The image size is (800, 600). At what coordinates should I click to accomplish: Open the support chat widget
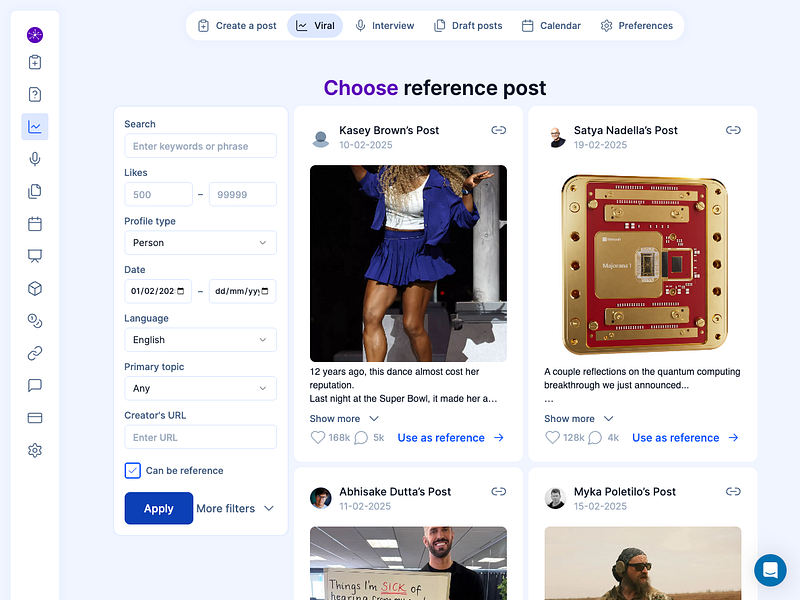click(770, 570)
